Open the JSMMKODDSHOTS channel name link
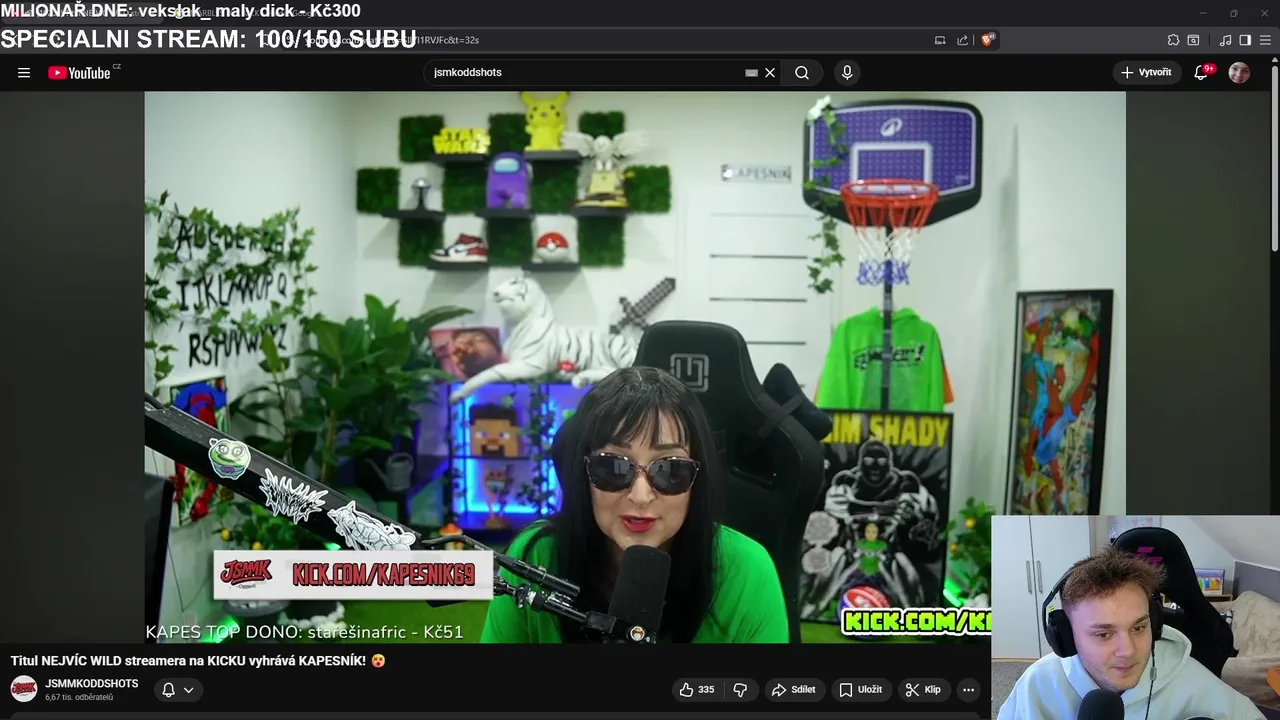The height and width of the screenshot is (720, 1280). [x=92, y=684]
